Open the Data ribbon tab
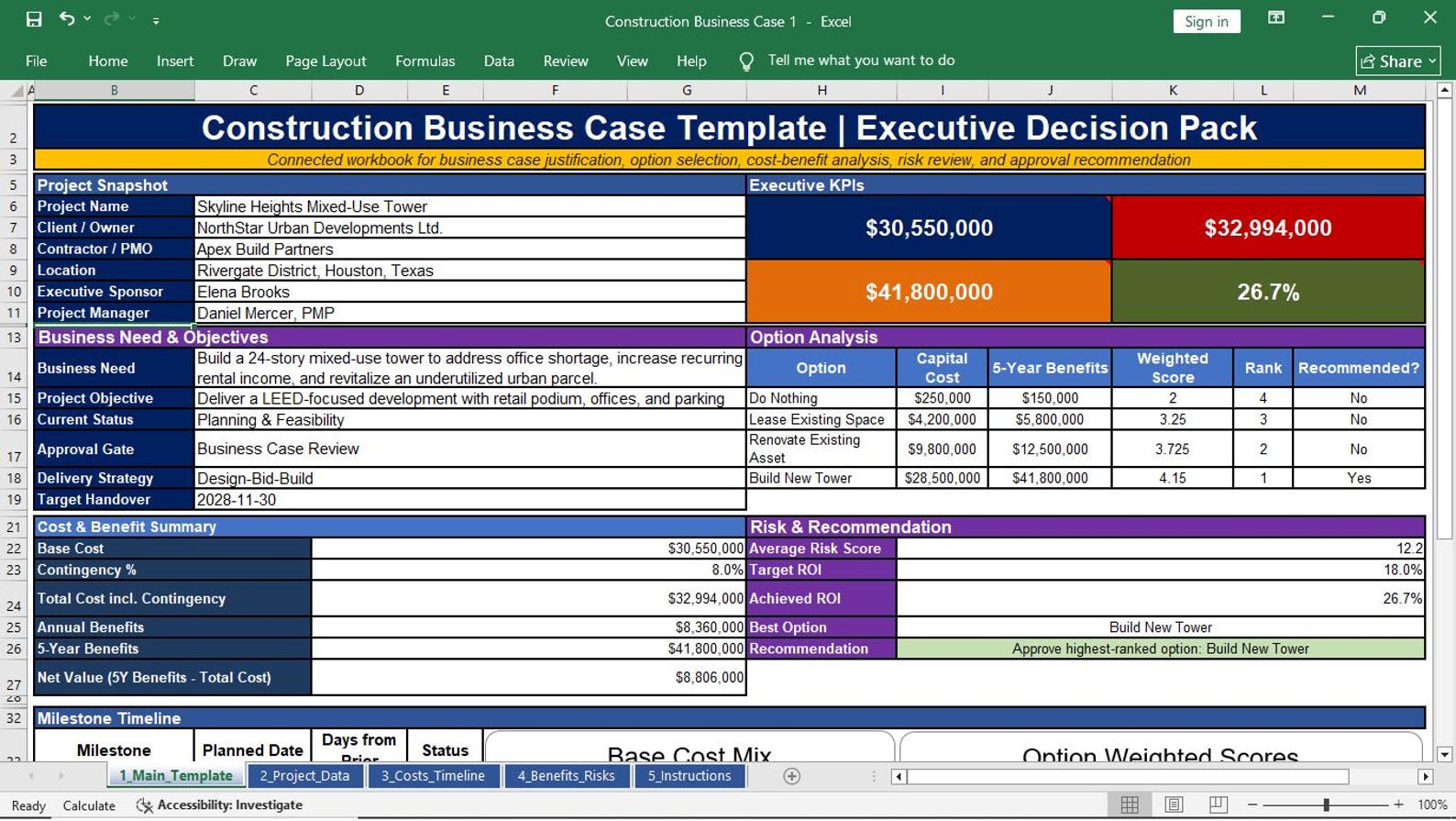Image resolution: width=1456 pixels, height=821 pixels. click(499, 61)
